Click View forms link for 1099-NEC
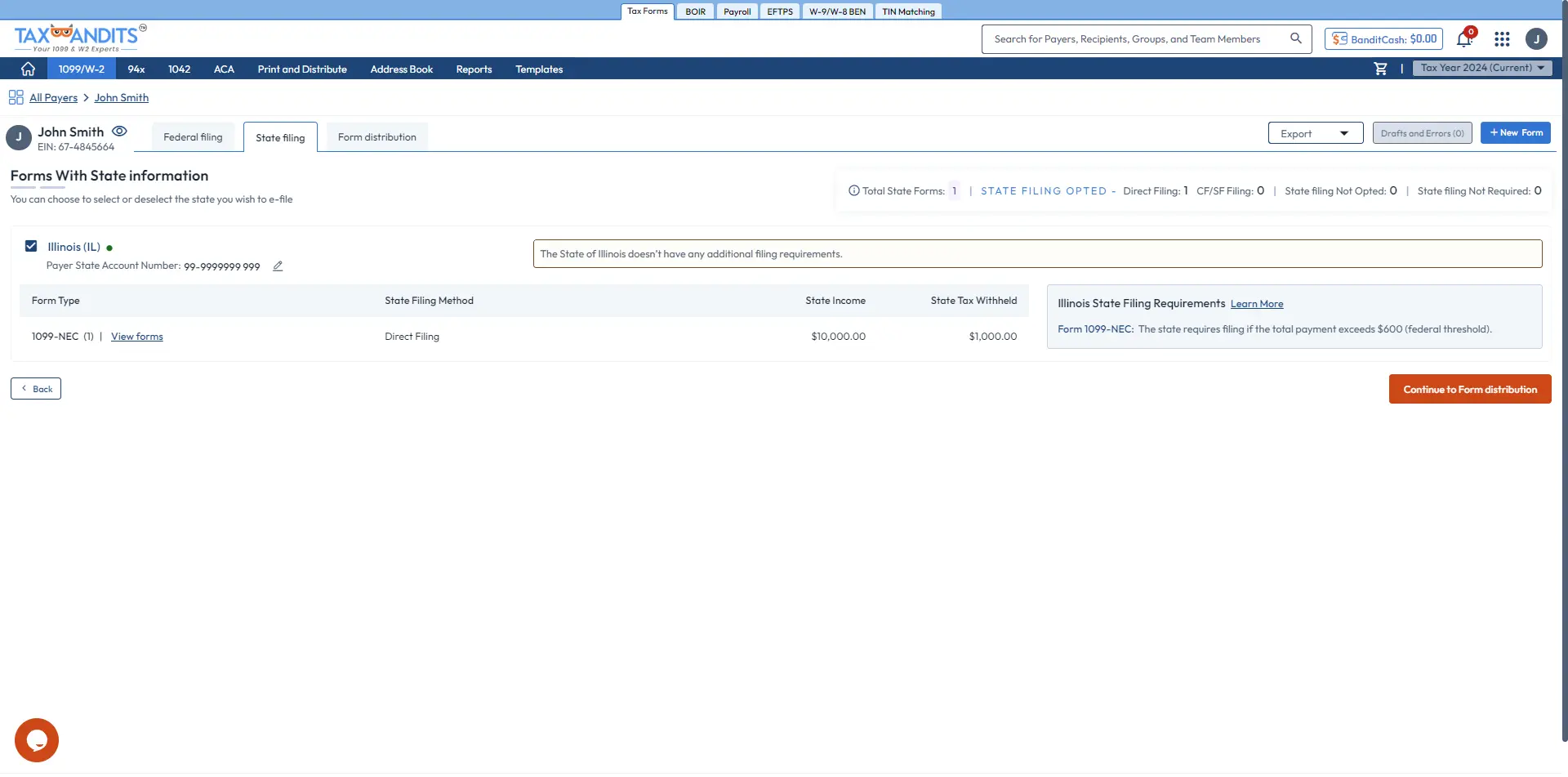This screenshot has height=777, width=1568. click(x=137, y=337)
